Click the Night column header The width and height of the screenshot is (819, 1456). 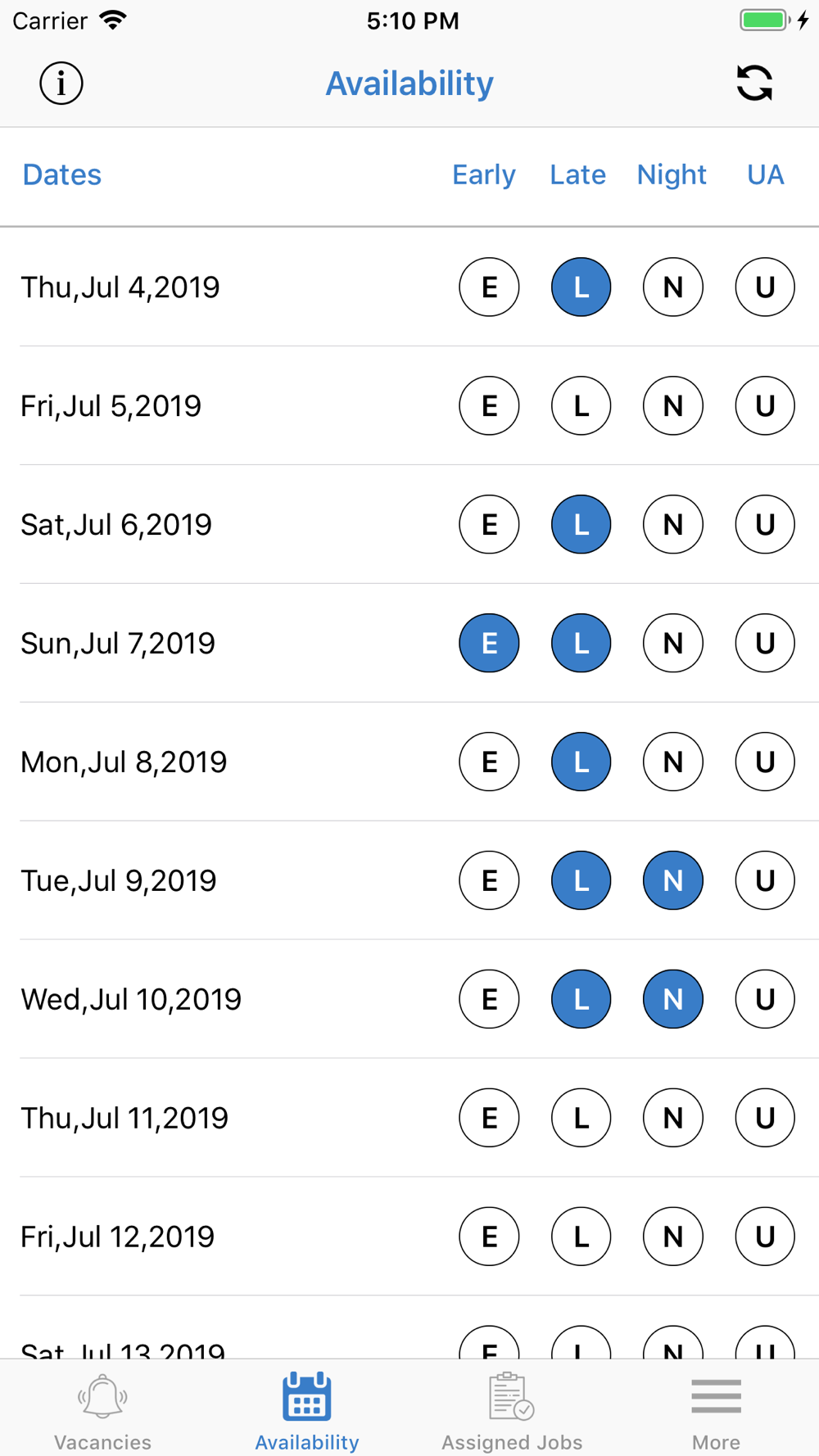[672, 175]
